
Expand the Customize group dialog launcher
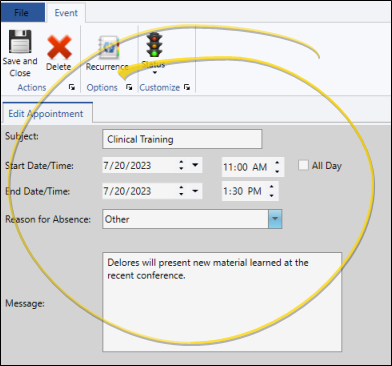pyautogui.click(x=187, y=87)
